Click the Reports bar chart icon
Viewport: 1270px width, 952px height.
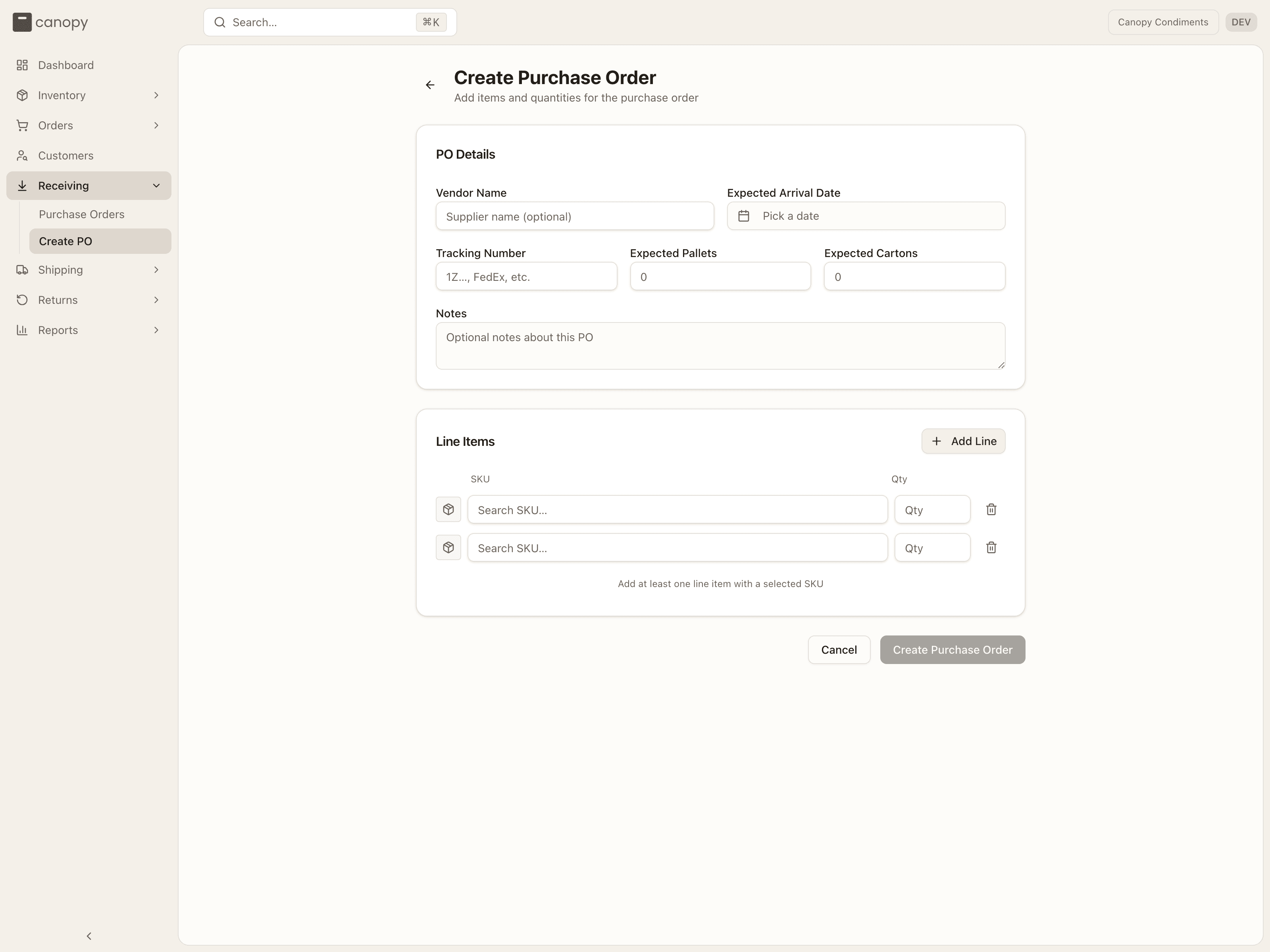click(x=22, y=330)
